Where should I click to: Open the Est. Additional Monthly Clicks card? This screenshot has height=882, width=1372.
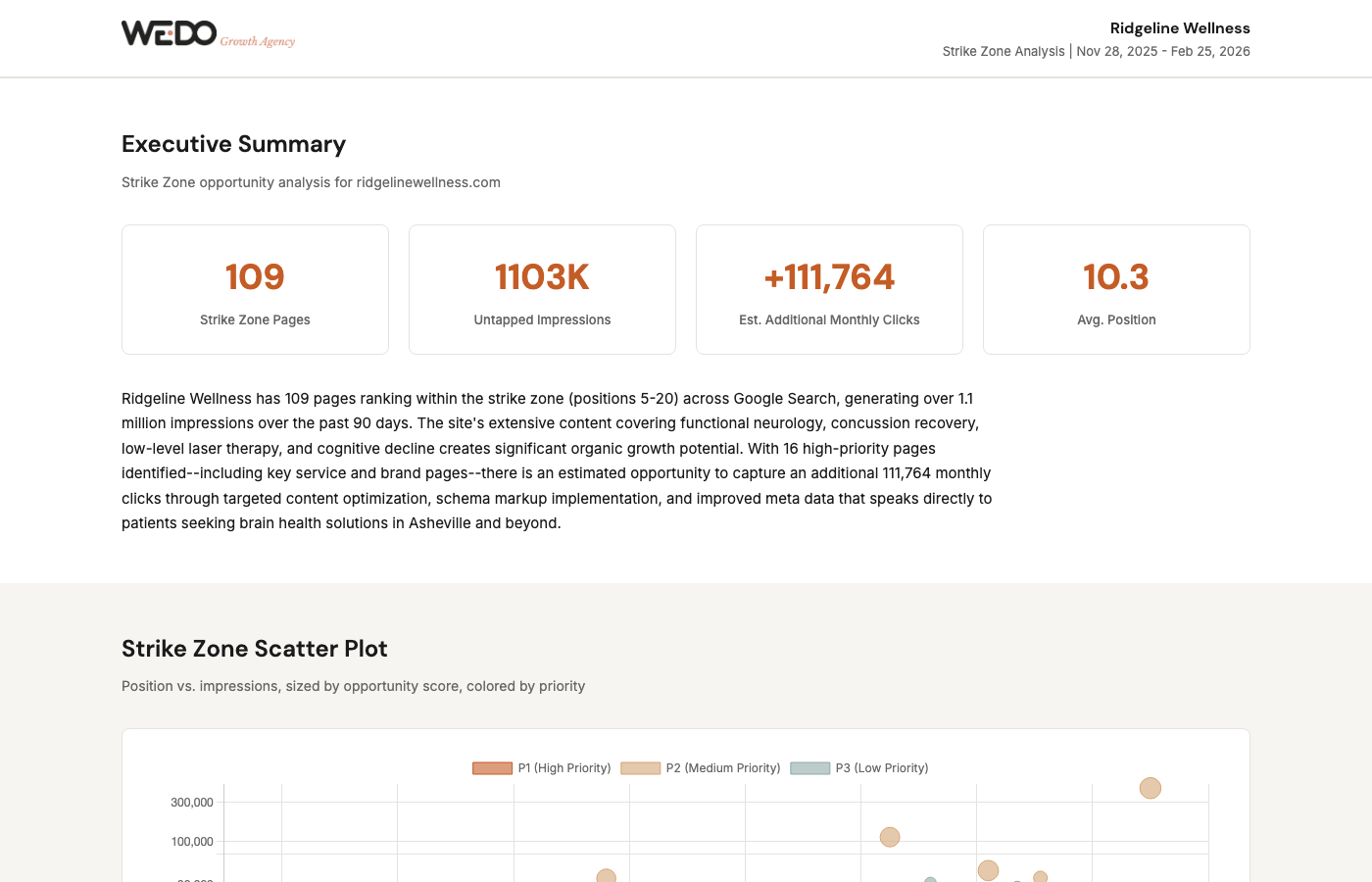829,290
